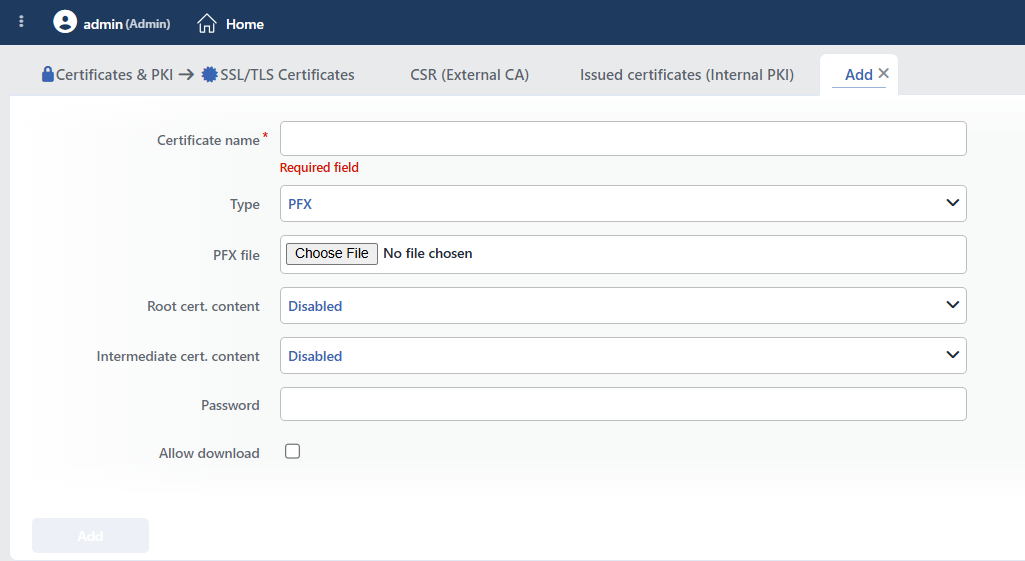
Task: Close the Add tab with X
Action: pos(883,73)
